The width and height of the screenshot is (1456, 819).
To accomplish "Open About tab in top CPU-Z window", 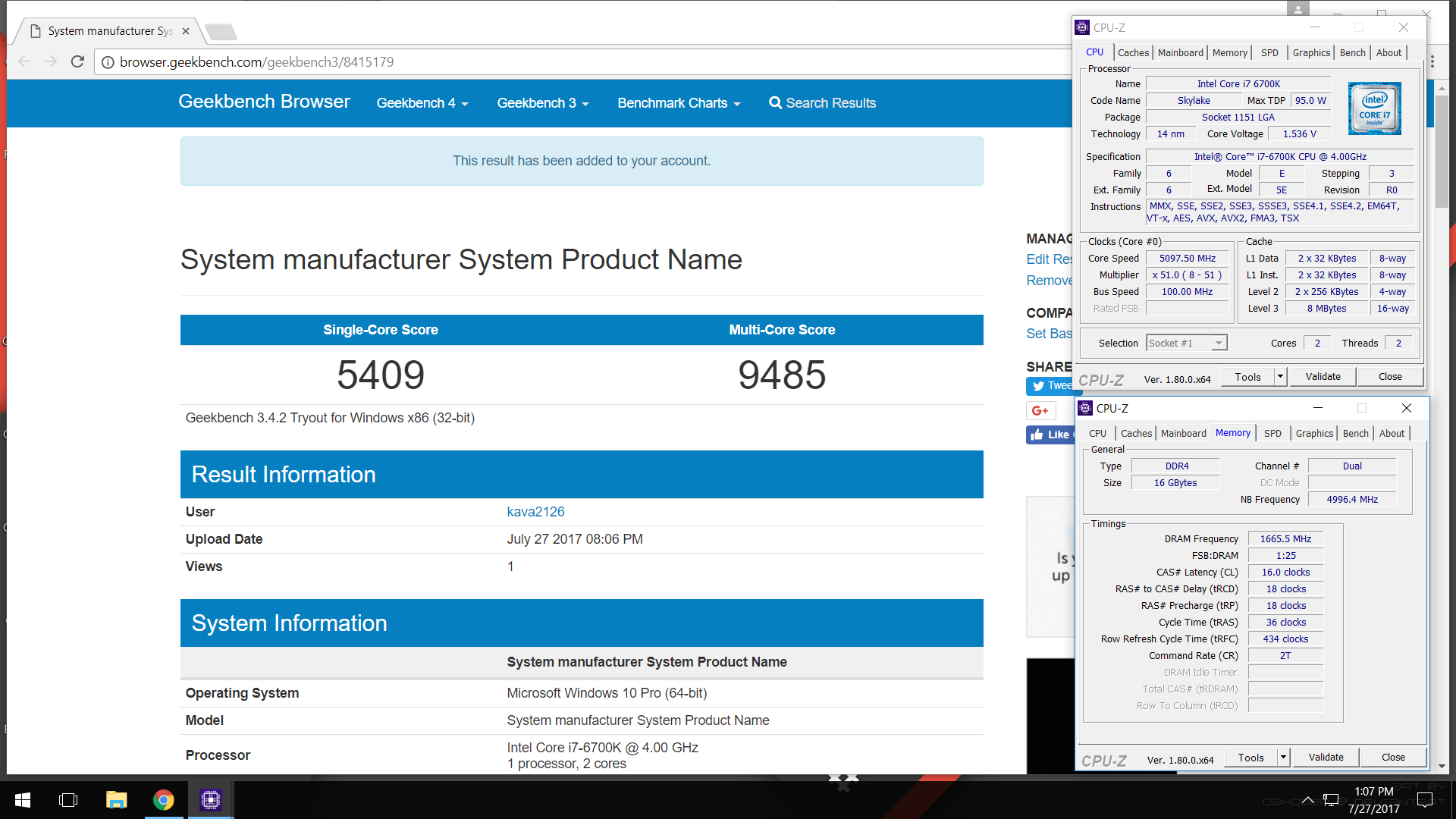I will 1389,52.
